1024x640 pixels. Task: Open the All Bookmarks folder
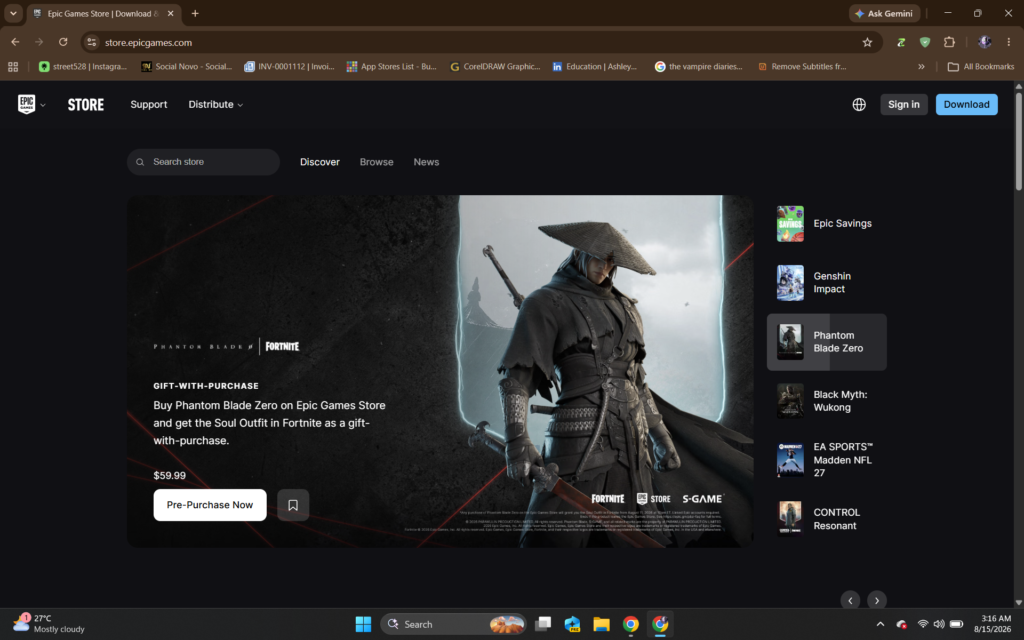tap(980, 67)
